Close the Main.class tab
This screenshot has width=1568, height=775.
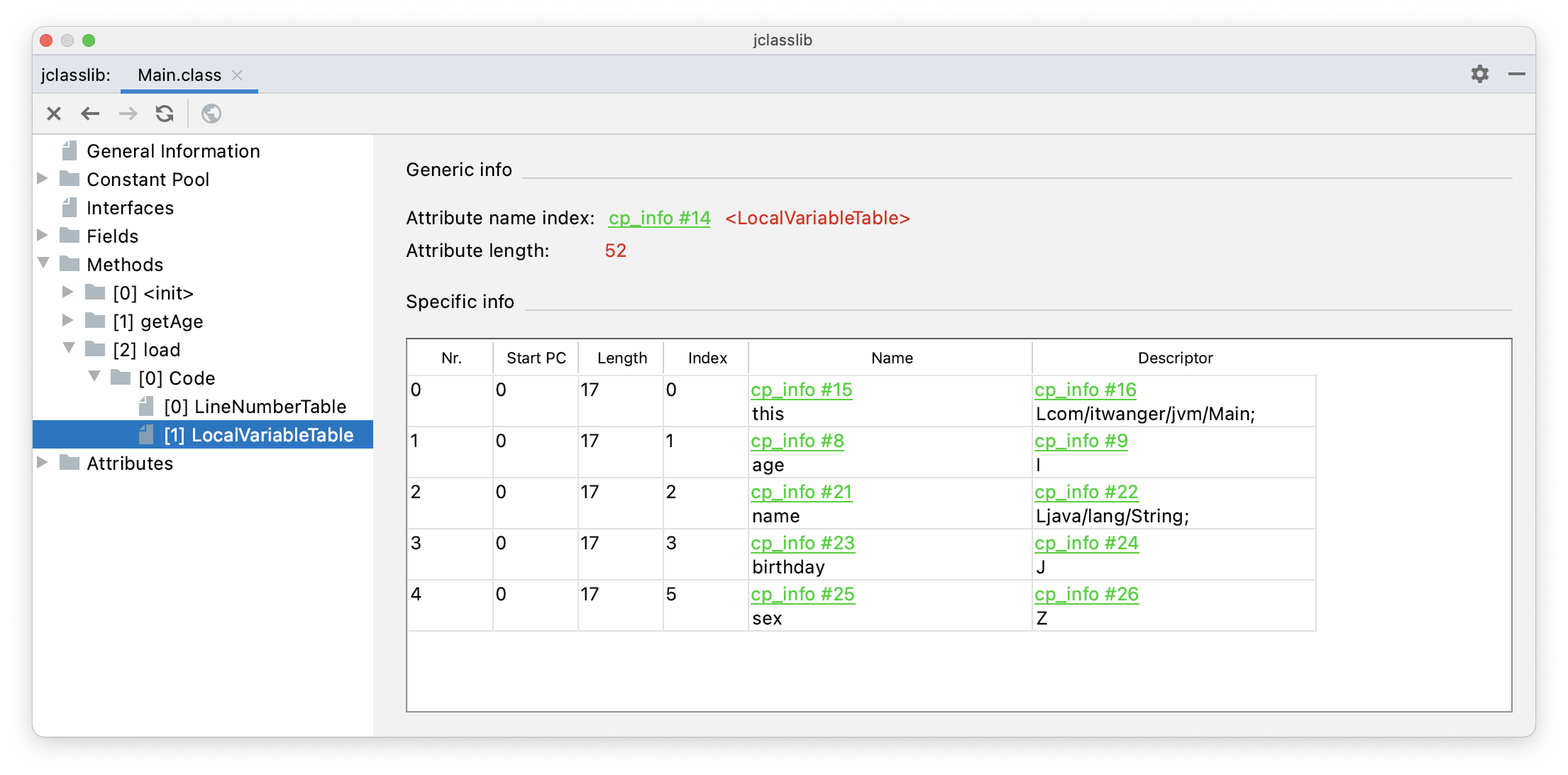click(238, 75)
